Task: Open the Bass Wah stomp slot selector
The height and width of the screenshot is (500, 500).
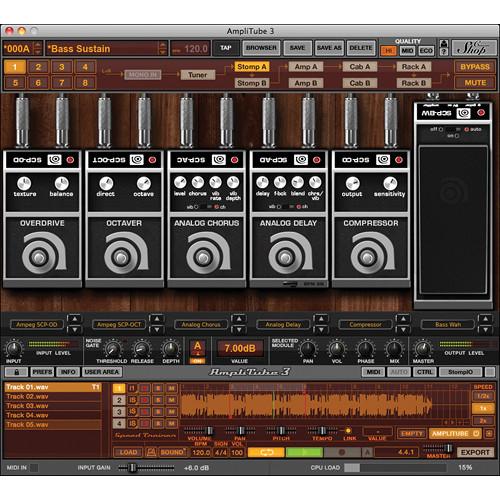Action: 448,324
